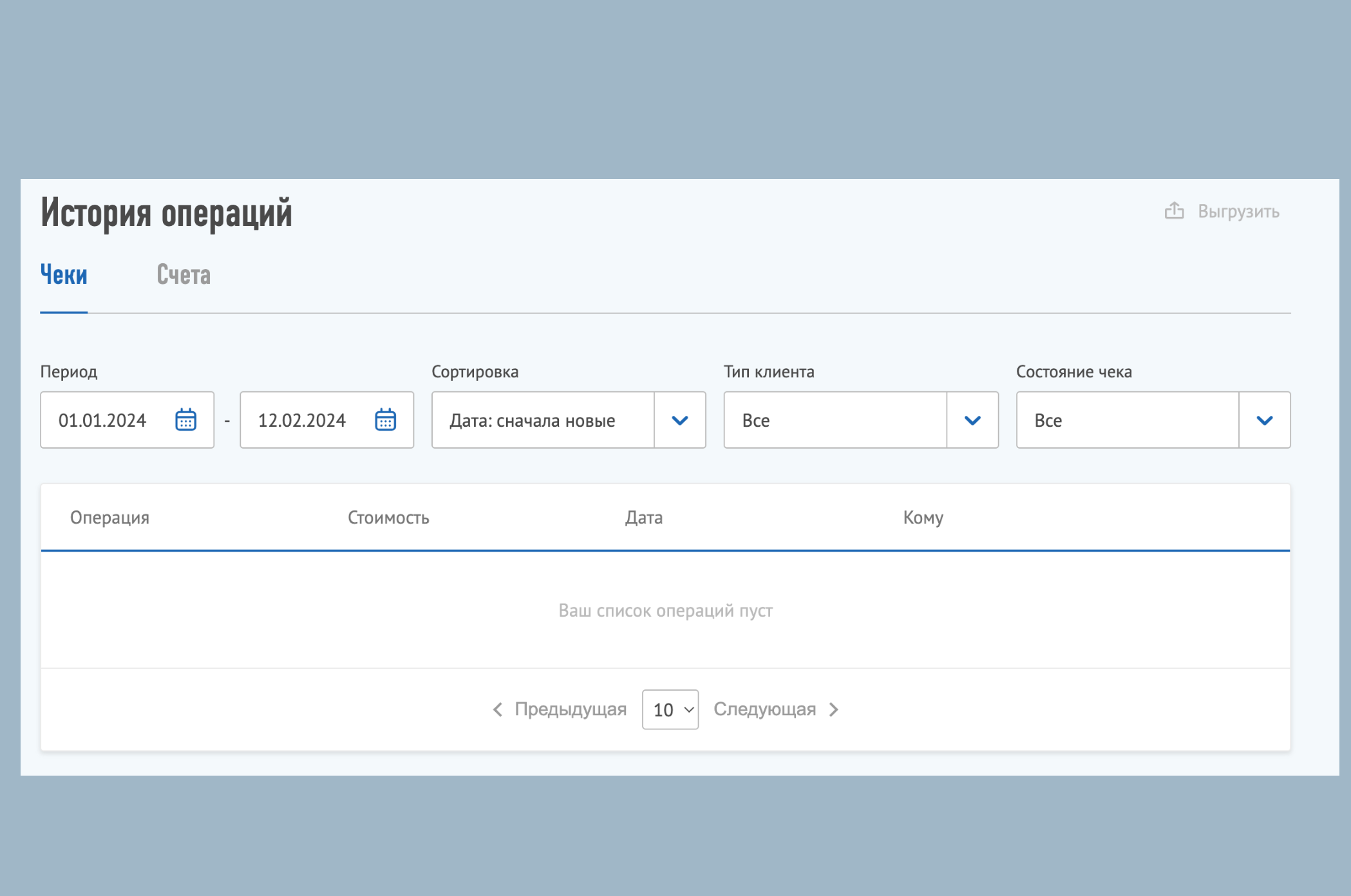This screenshot has height=896, width=1351.
Task: Click Операция column header
Action: tap(109, 518)
